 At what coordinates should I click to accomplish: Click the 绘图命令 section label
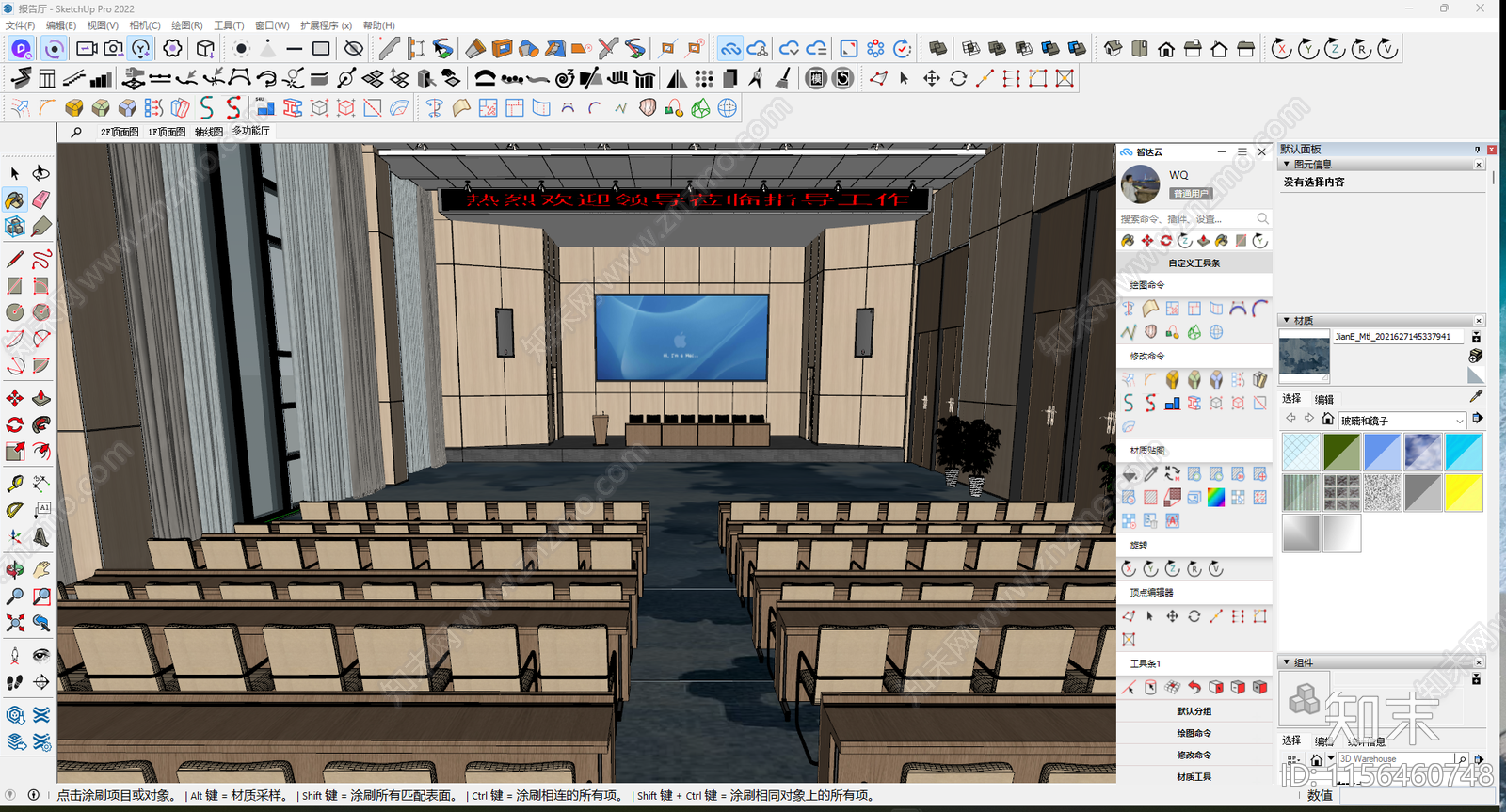pyautogui.click(x=1146, y=284)
